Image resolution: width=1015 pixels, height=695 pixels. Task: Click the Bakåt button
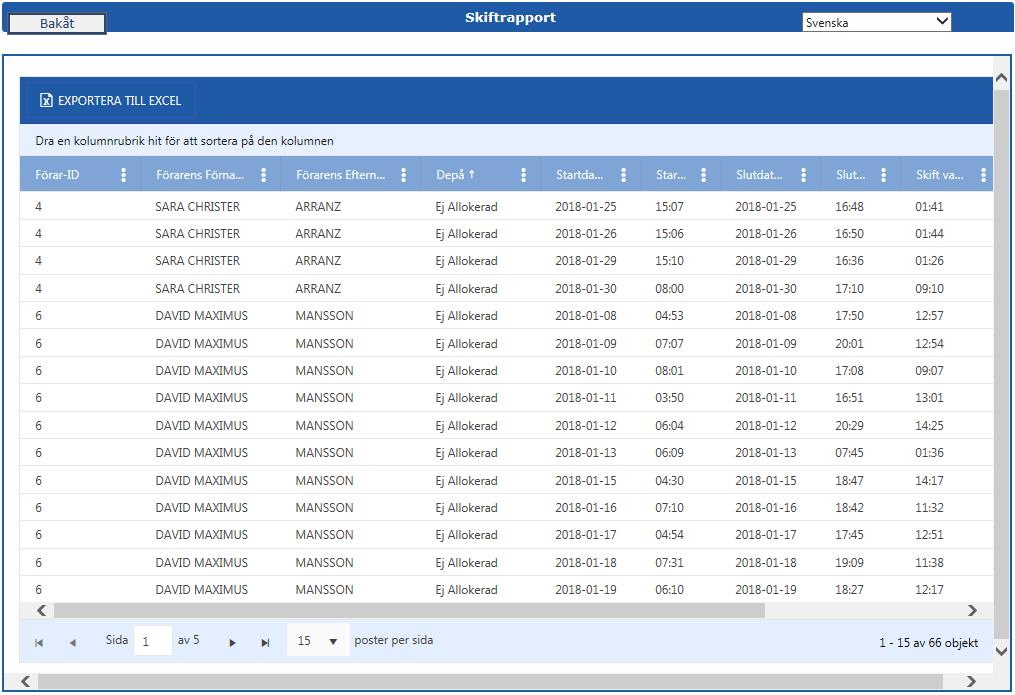pyautogui.click(x=57, y=23)
